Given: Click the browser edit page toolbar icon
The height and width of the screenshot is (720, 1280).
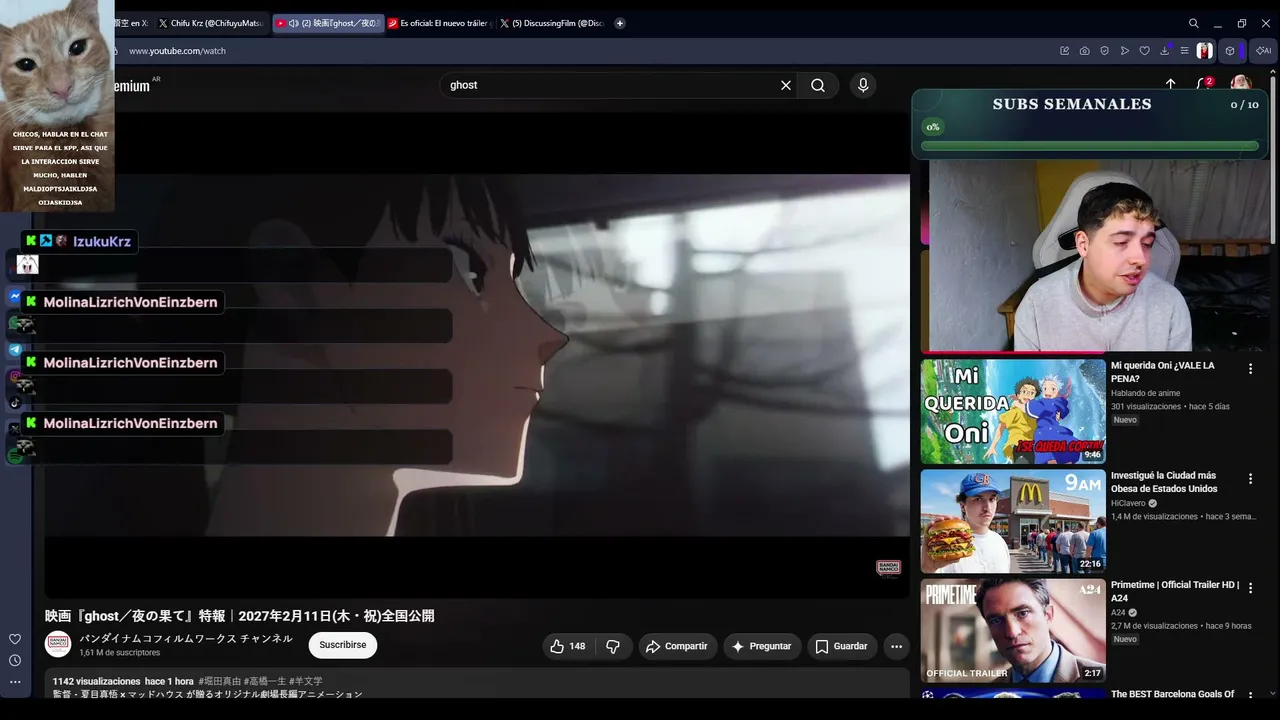Looking at the screenshot, I should (1065, 51).
